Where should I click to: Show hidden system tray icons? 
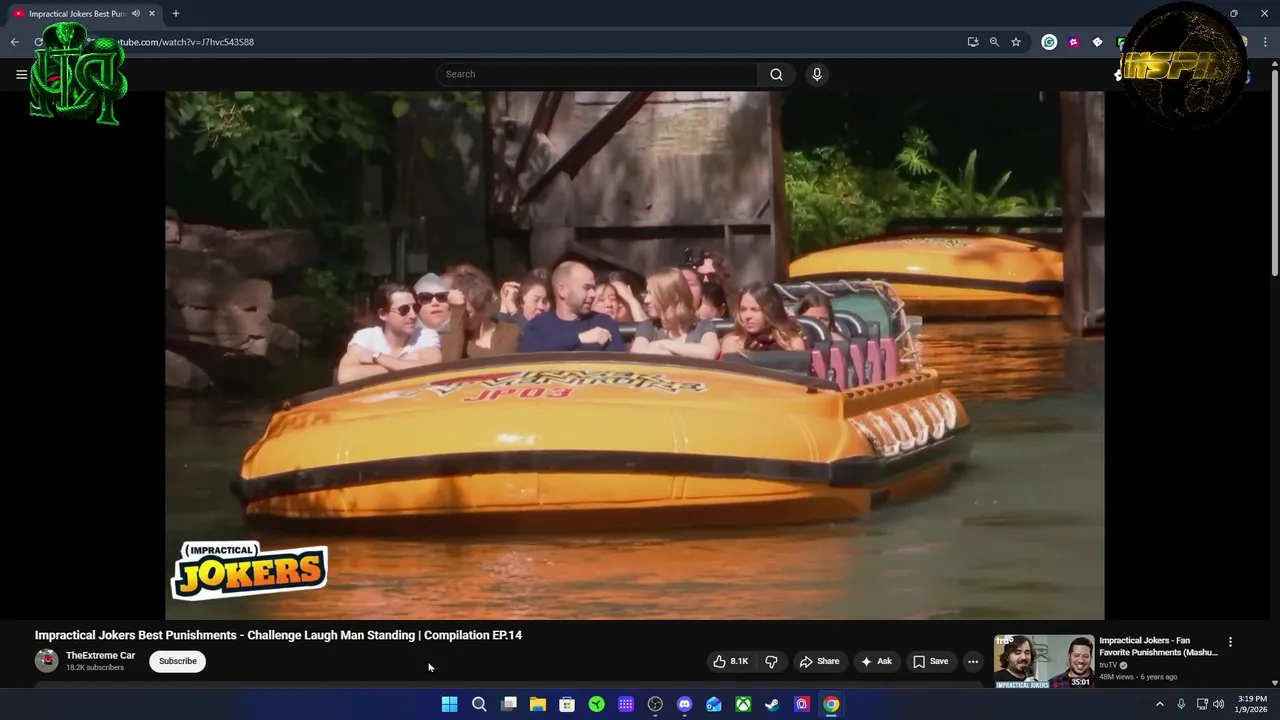[1160, 704]
